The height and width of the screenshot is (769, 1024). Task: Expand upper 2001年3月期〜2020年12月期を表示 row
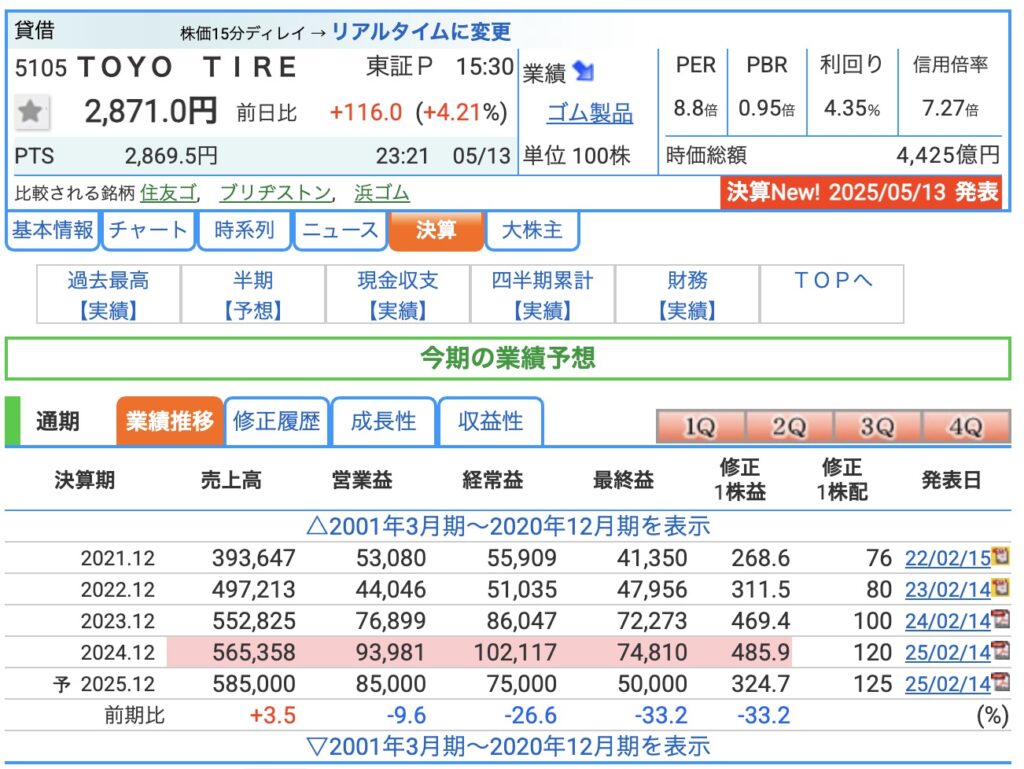coord(508,526)
